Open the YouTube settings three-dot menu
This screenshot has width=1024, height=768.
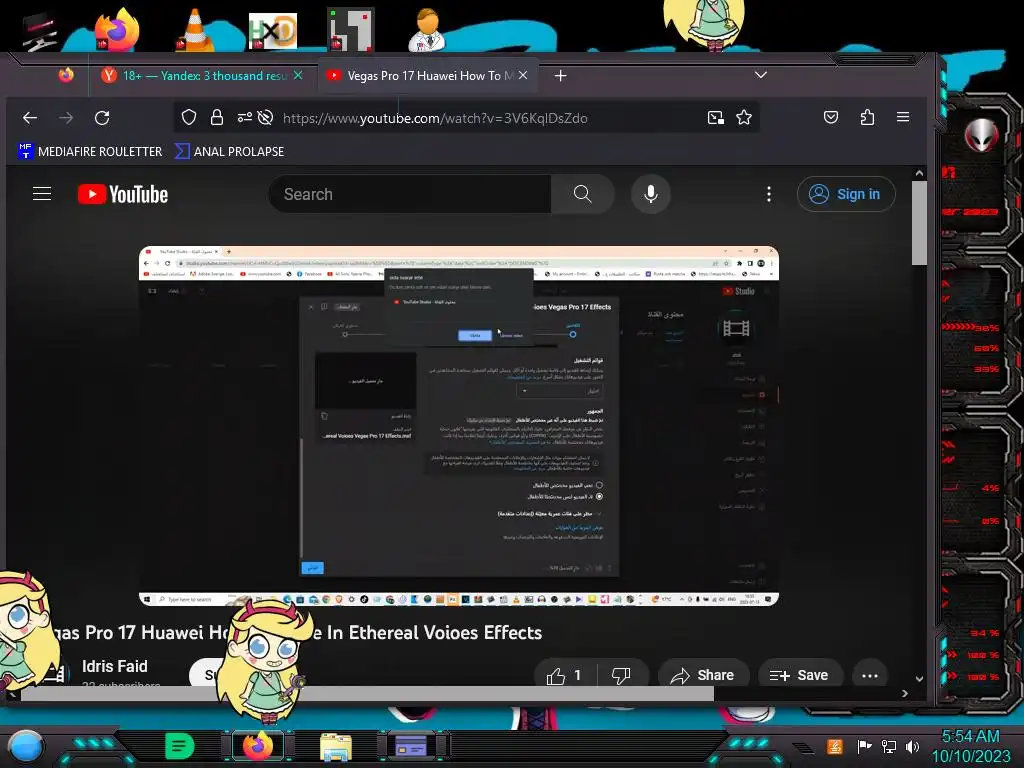pyautogui.click(x=769, y=194)
